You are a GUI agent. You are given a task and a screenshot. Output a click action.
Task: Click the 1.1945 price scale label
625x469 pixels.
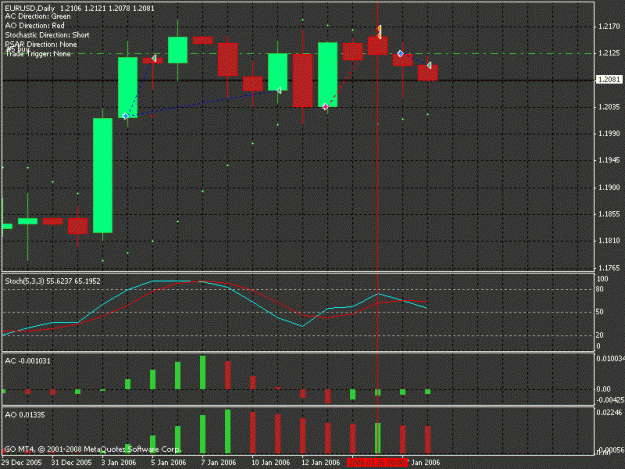(609, 160)
